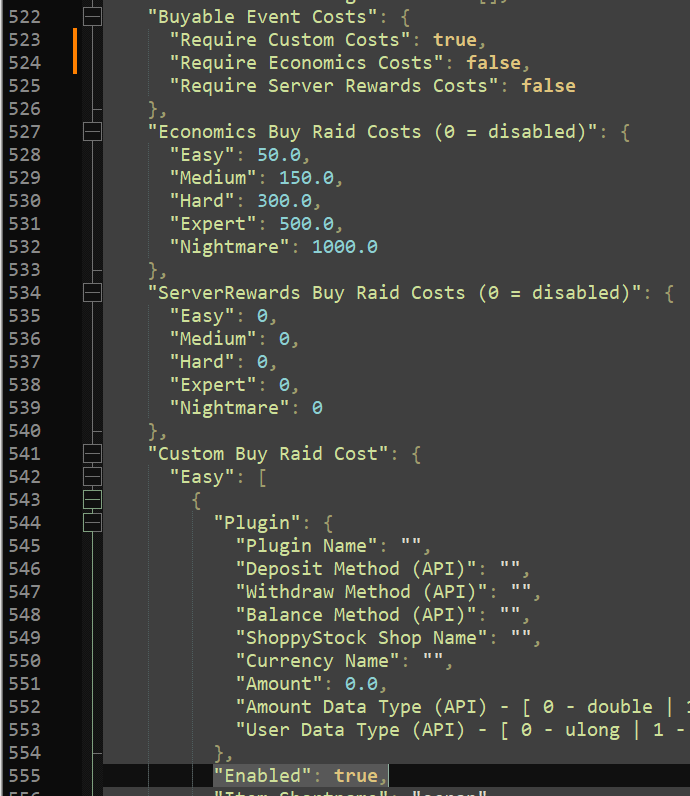This screenshot has height=796, width=690.
Task: Fold the opening brace on line 543
Action: pos(92,500)
